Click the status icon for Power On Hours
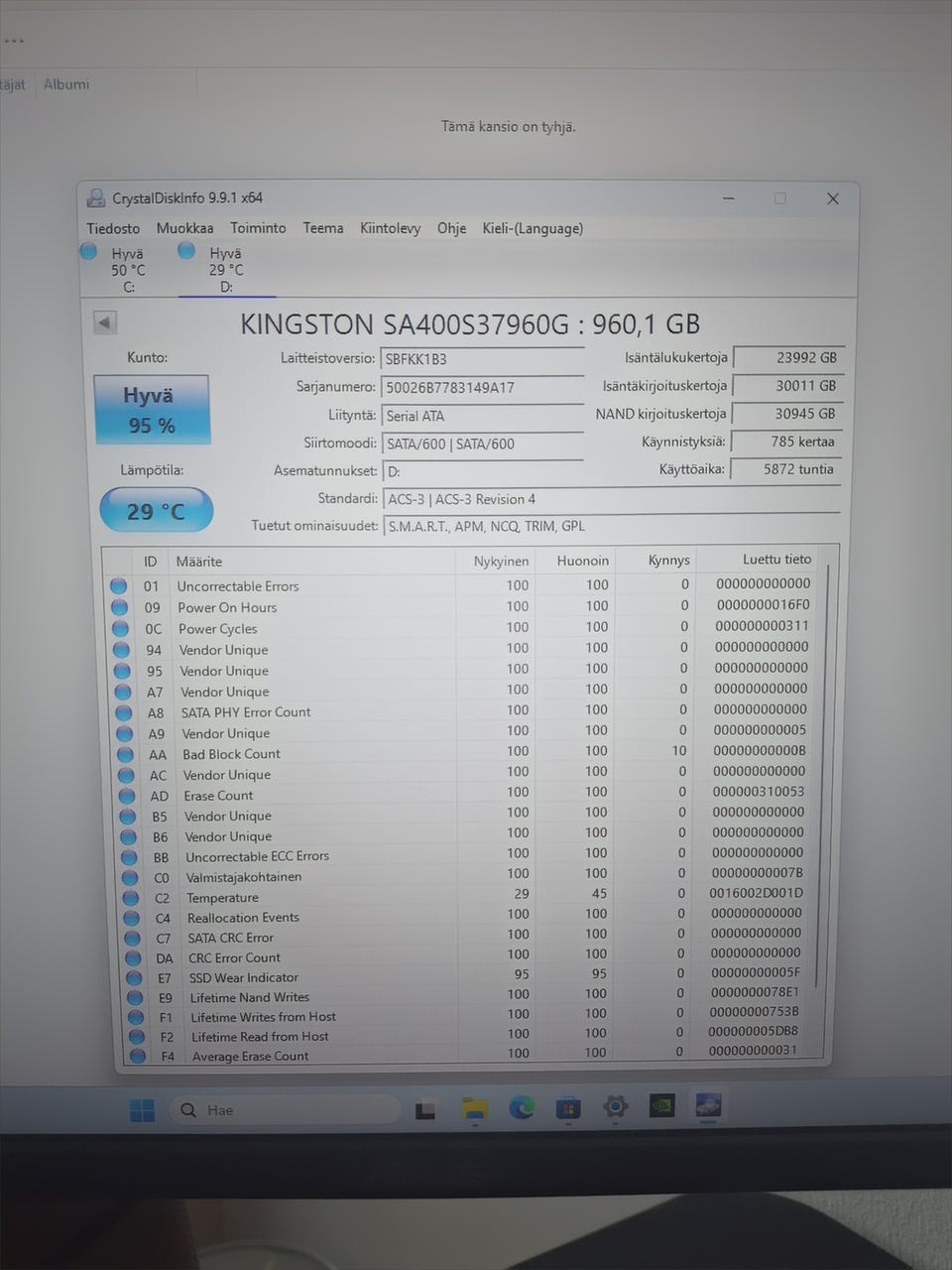This screenshot has height=1270, width=952. click(x=120, y=607)
